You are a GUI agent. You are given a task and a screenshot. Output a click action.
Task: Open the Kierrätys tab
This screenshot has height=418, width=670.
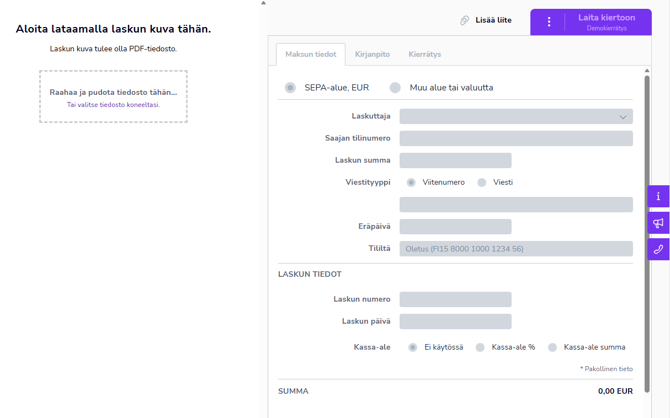pos(424,55)
